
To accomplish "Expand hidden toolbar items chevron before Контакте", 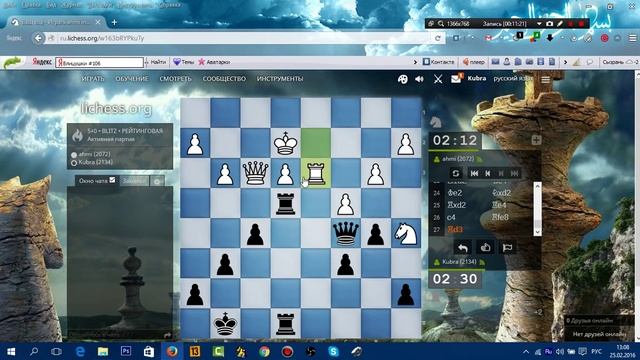I will tap(416, 62).
